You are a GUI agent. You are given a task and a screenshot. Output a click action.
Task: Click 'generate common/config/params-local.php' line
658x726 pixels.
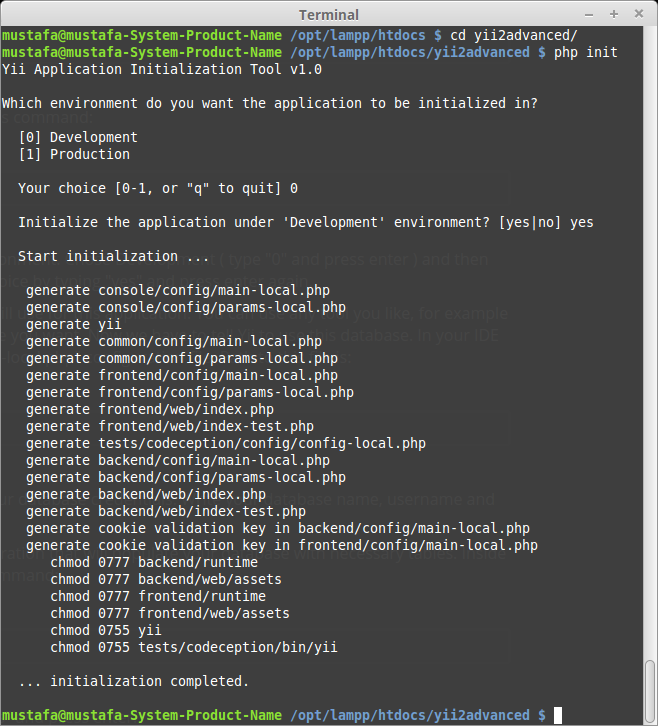click(182, 358)
